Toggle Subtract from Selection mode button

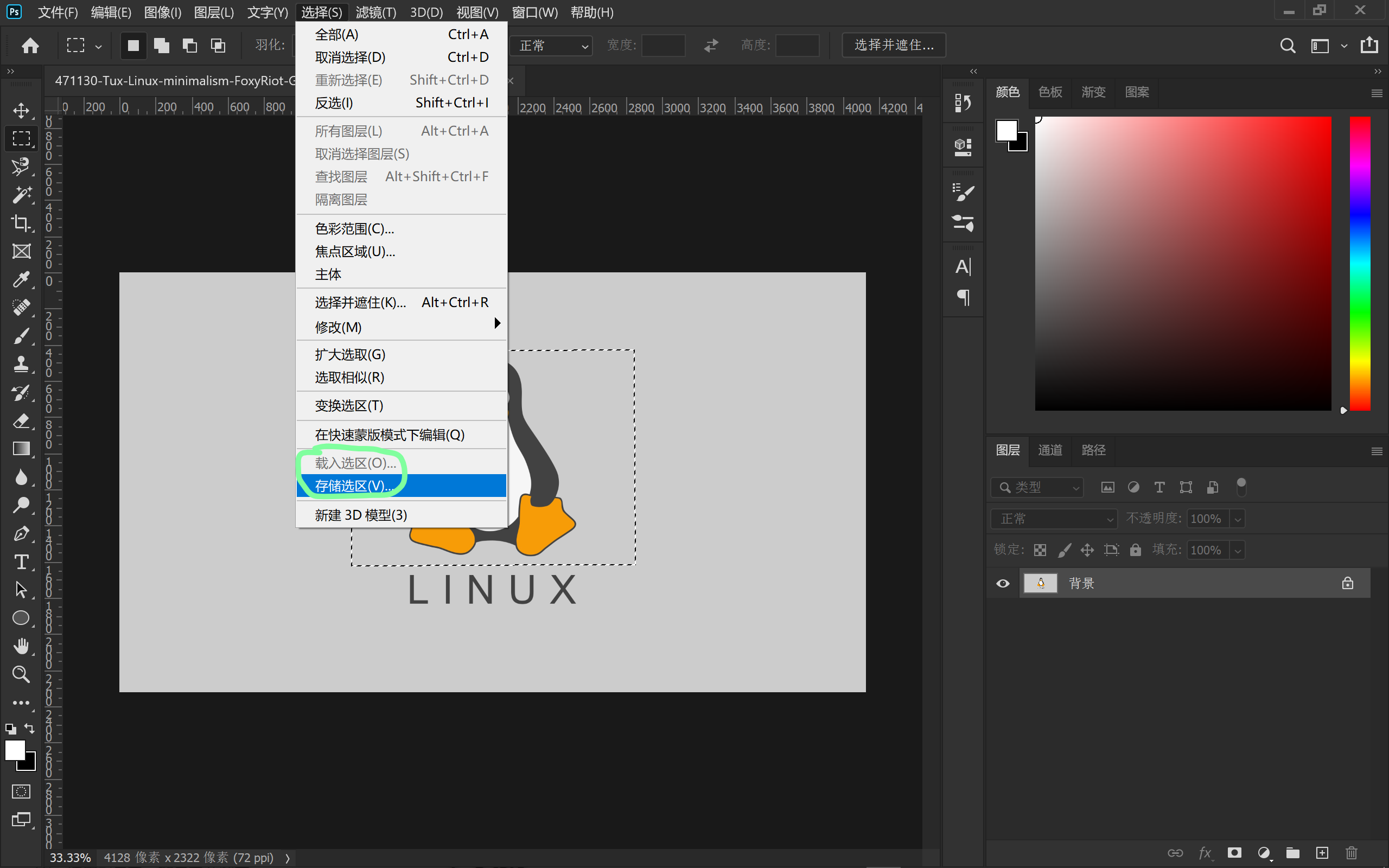(x=190, y=46)
